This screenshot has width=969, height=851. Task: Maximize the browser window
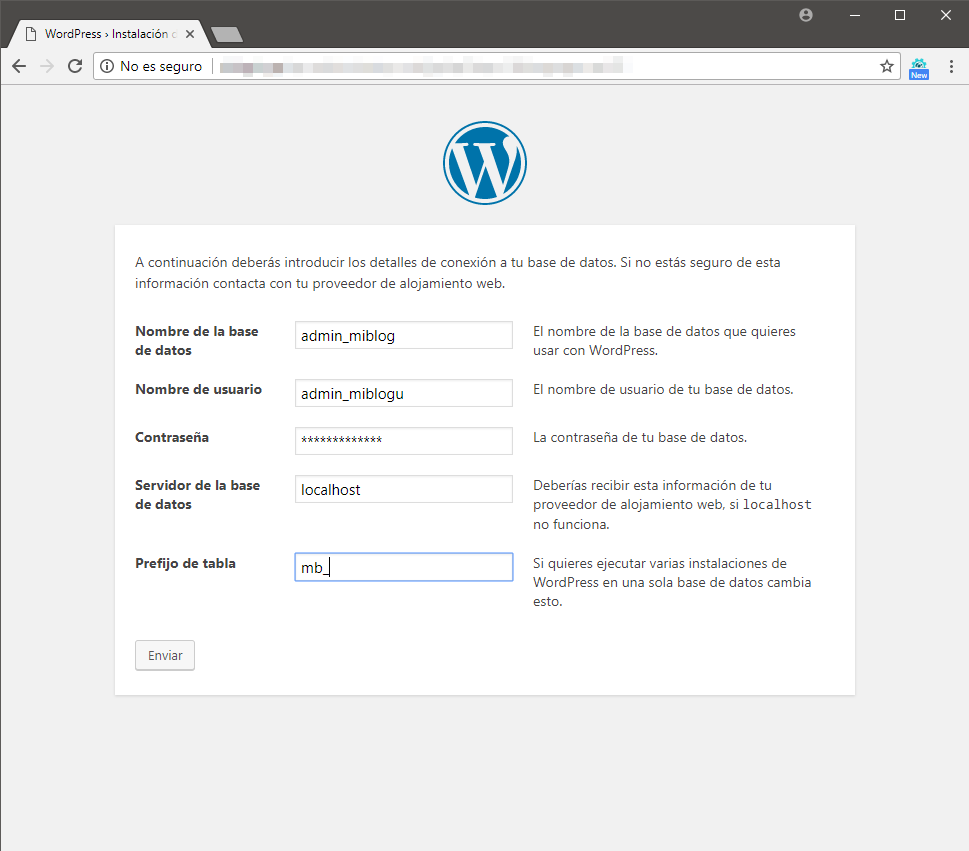point(900,15)
